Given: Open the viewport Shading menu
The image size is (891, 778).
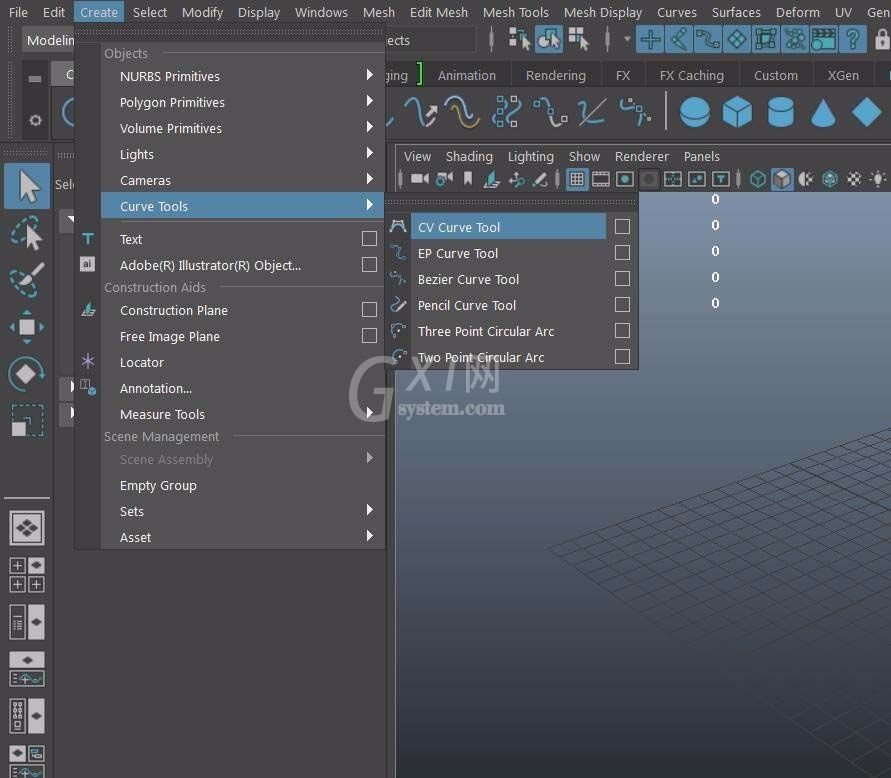Looking at the screenshot, I should [469, 156].
